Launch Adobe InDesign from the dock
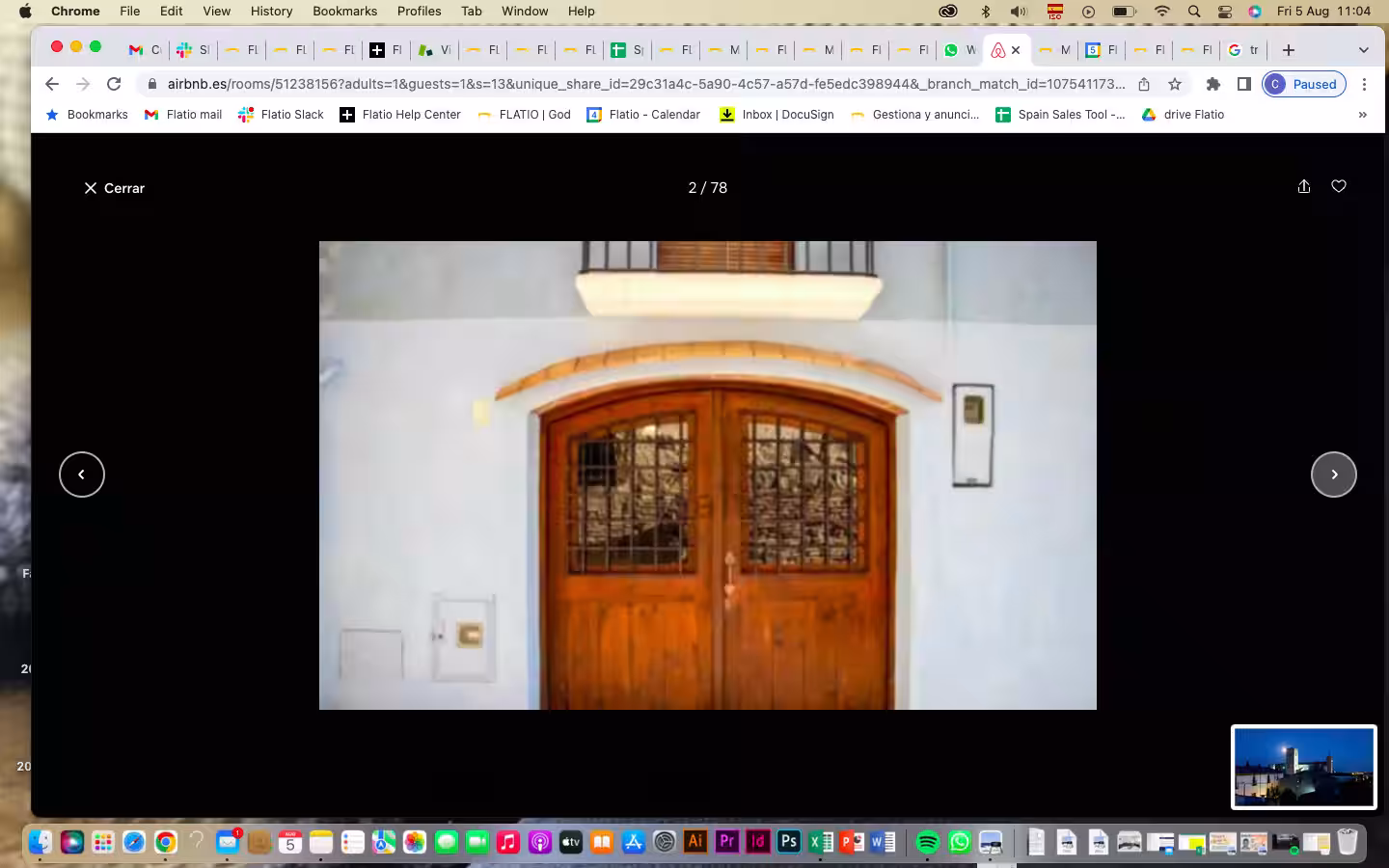 [758, 842]
